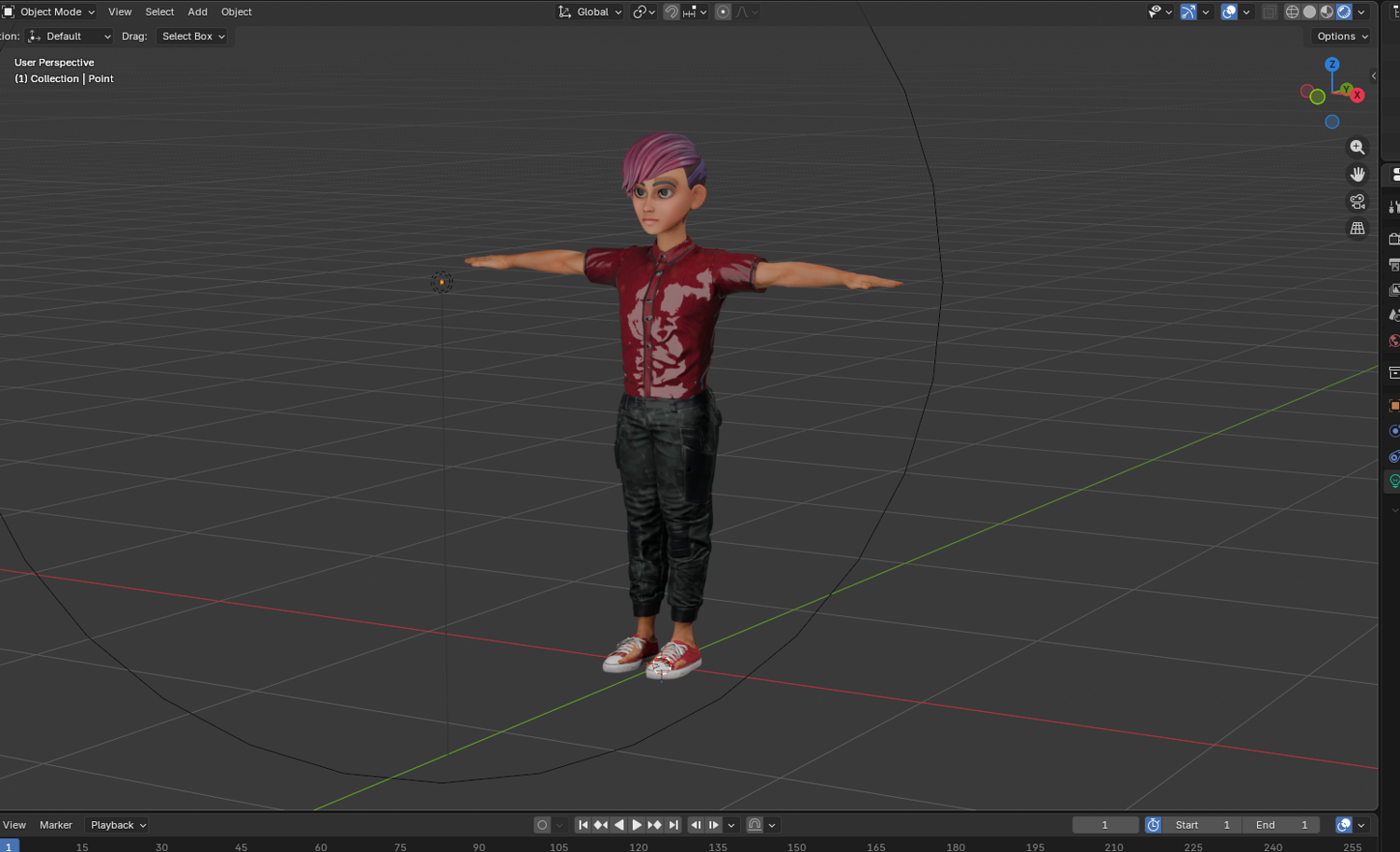The width and height of the screenshot is (1400, 852).
Task: Open the viewport Options dropdown
Action: (x=1342, y=36)
